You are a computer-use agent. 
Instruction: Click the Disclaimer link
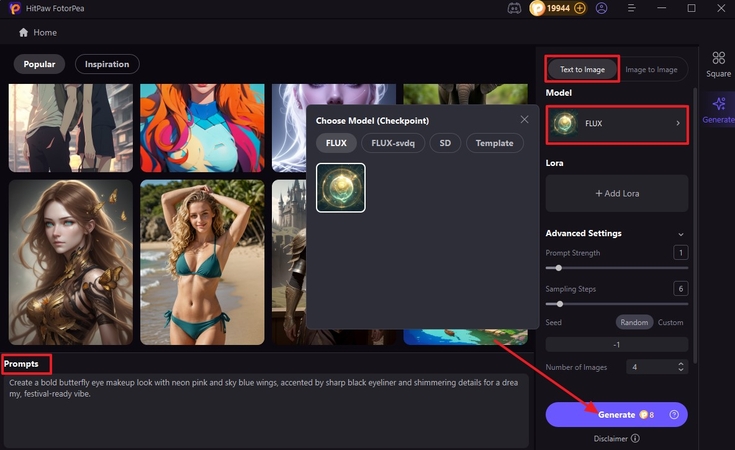[610, 438]
